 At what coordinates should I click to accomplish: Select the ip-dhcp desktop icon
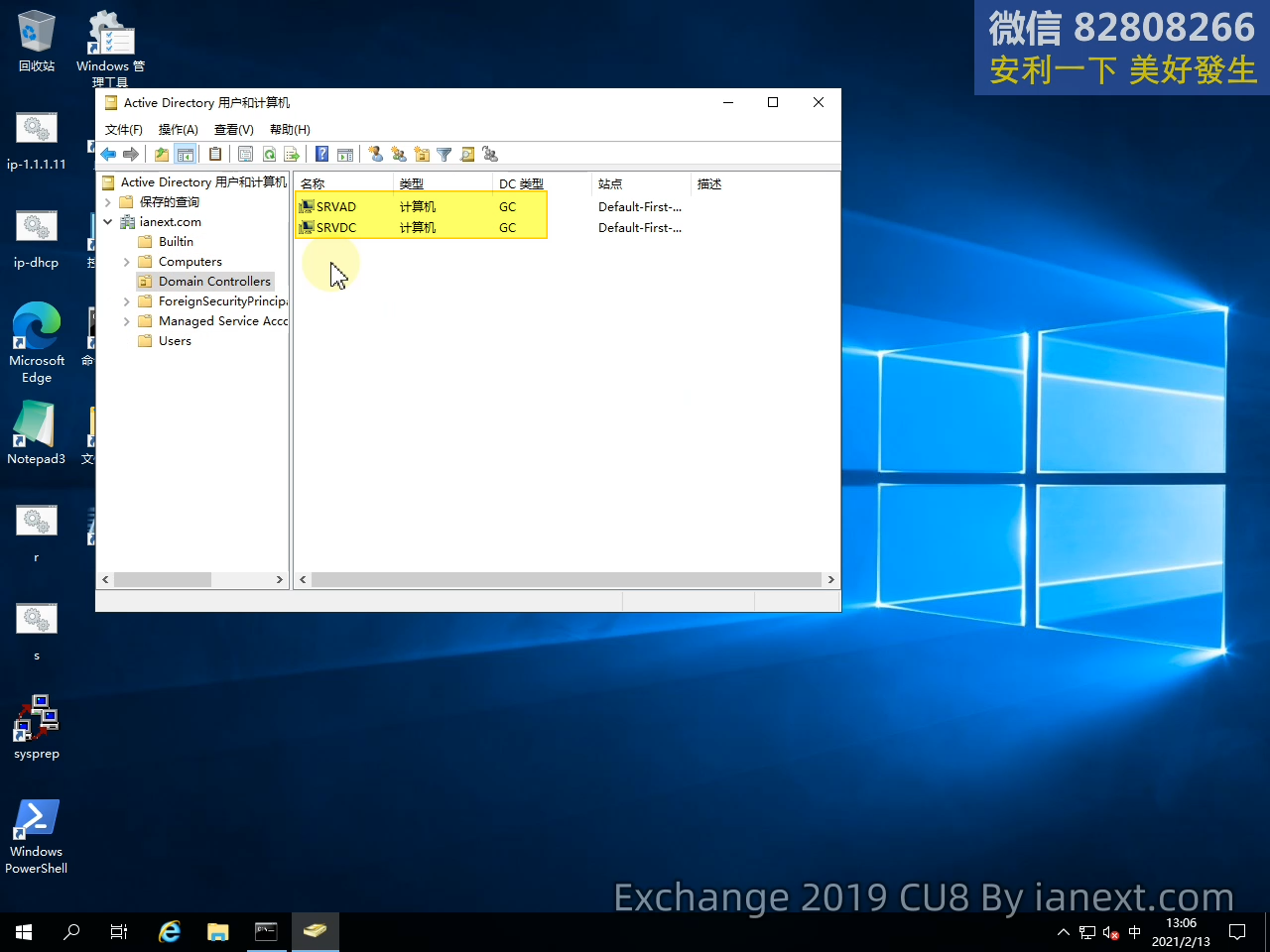[x=37, y=239]
